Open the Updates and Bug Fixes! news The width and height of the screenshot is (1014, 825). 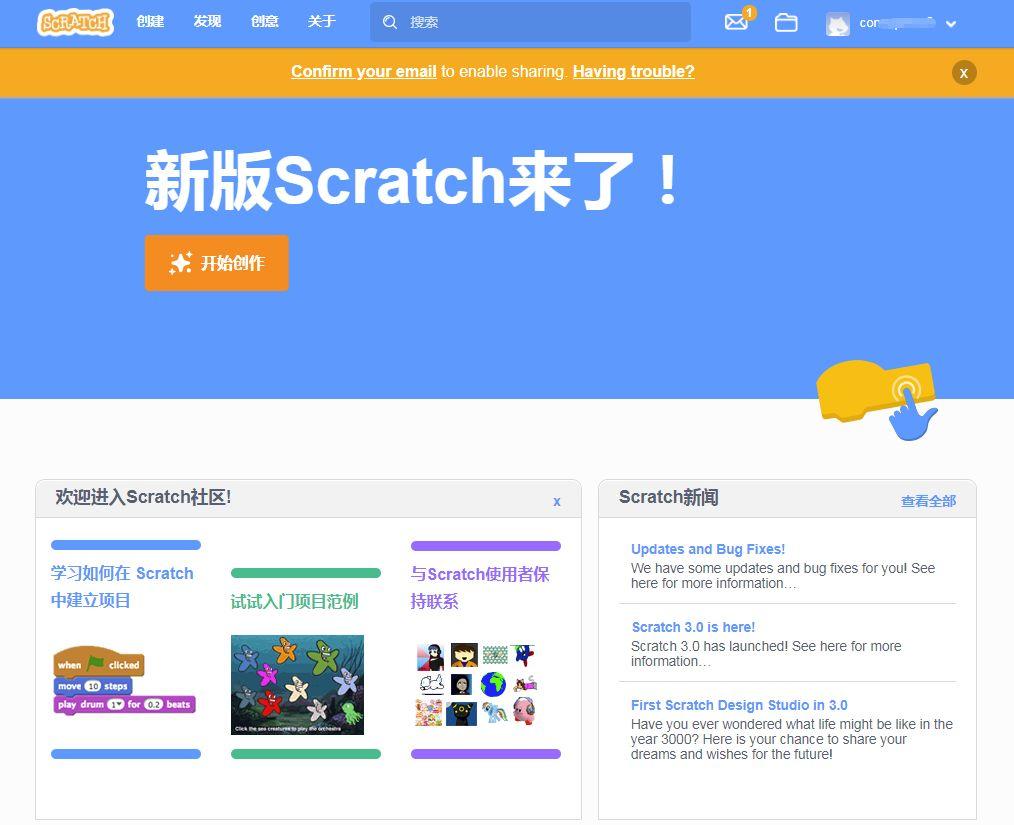coord(707,549)
